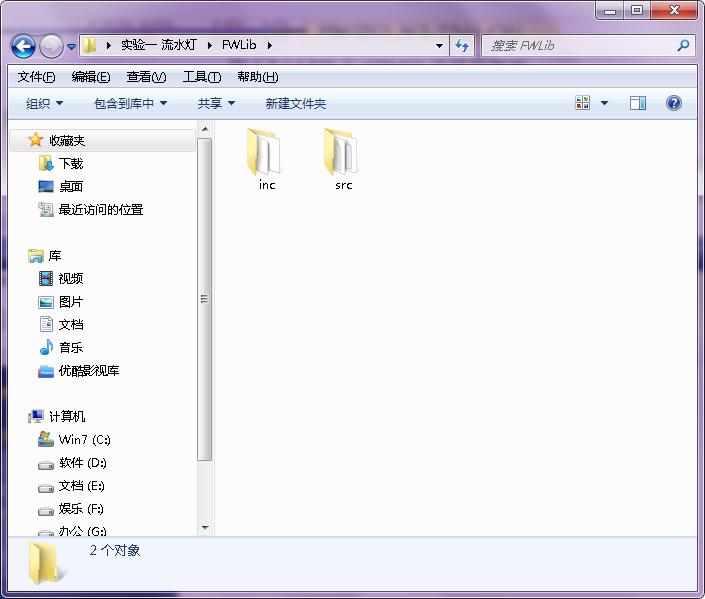Click the 2 个对象 status text
Image resolution: width=705 pixels, height=599 pixels.
pos(115,550)
